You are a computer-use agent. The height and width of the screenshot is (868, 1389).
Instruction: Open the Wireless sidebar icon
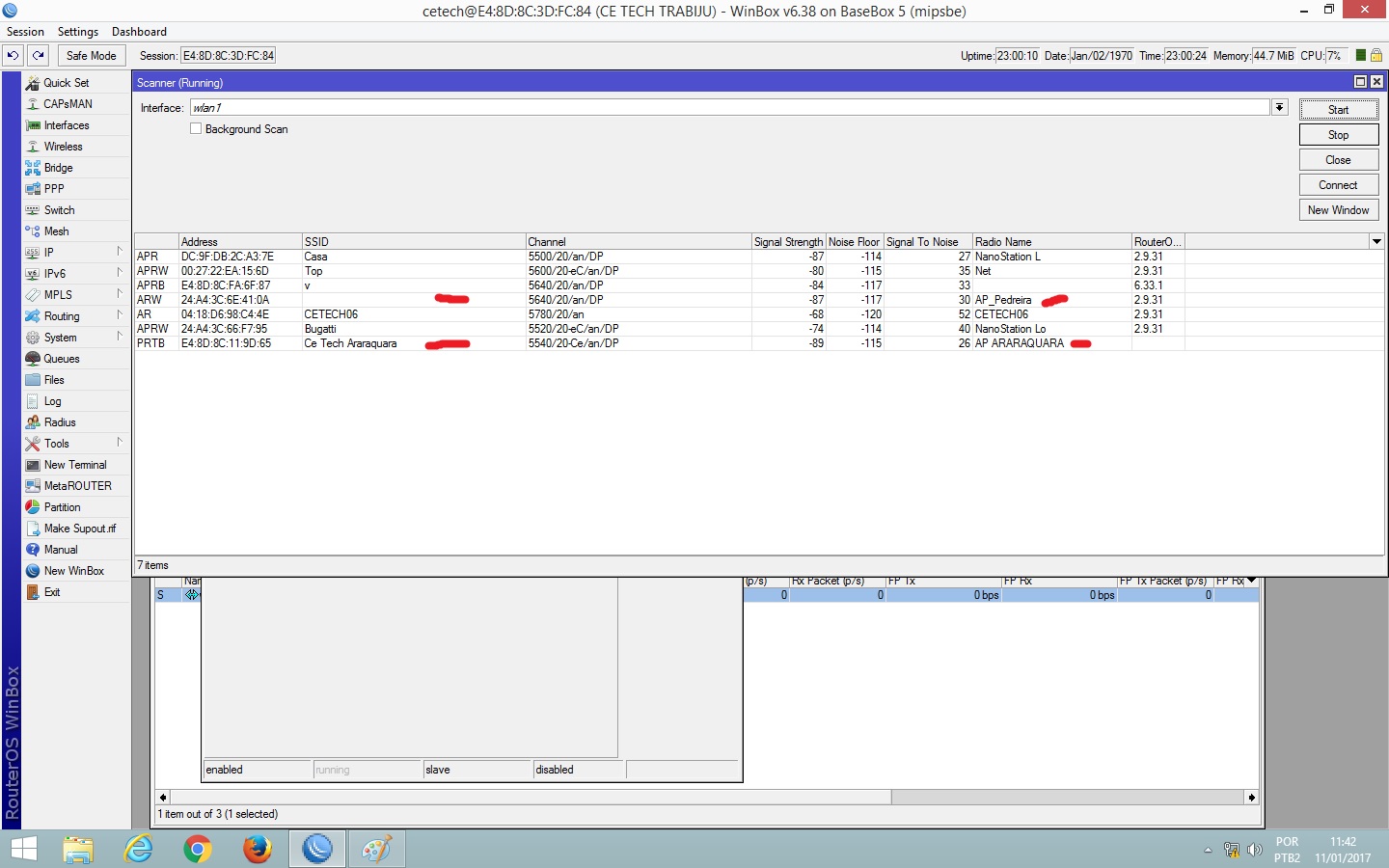(x=33, y=147)
